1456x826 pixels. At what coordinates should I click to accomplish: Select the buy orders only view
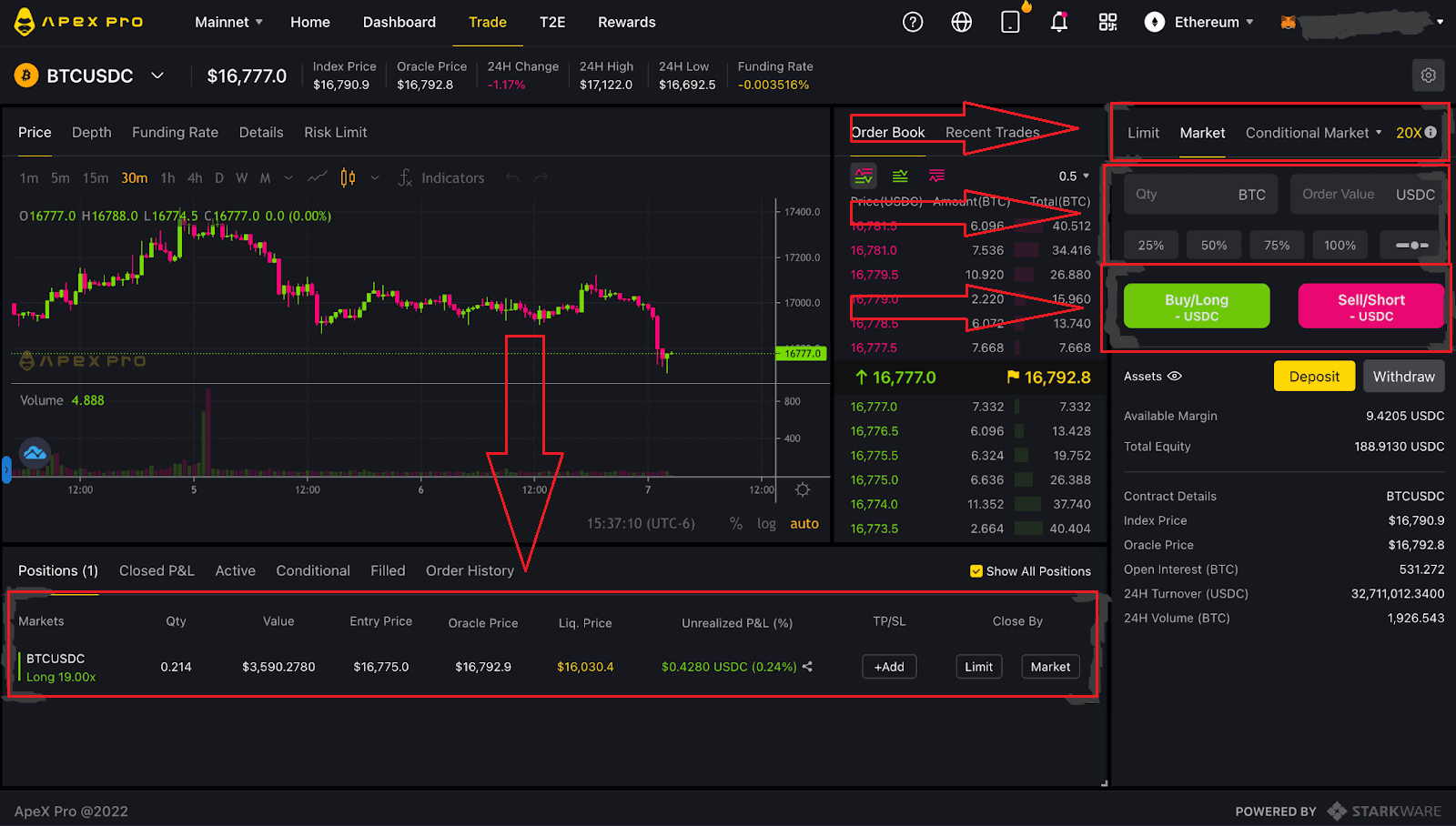[x=899, y=176]
